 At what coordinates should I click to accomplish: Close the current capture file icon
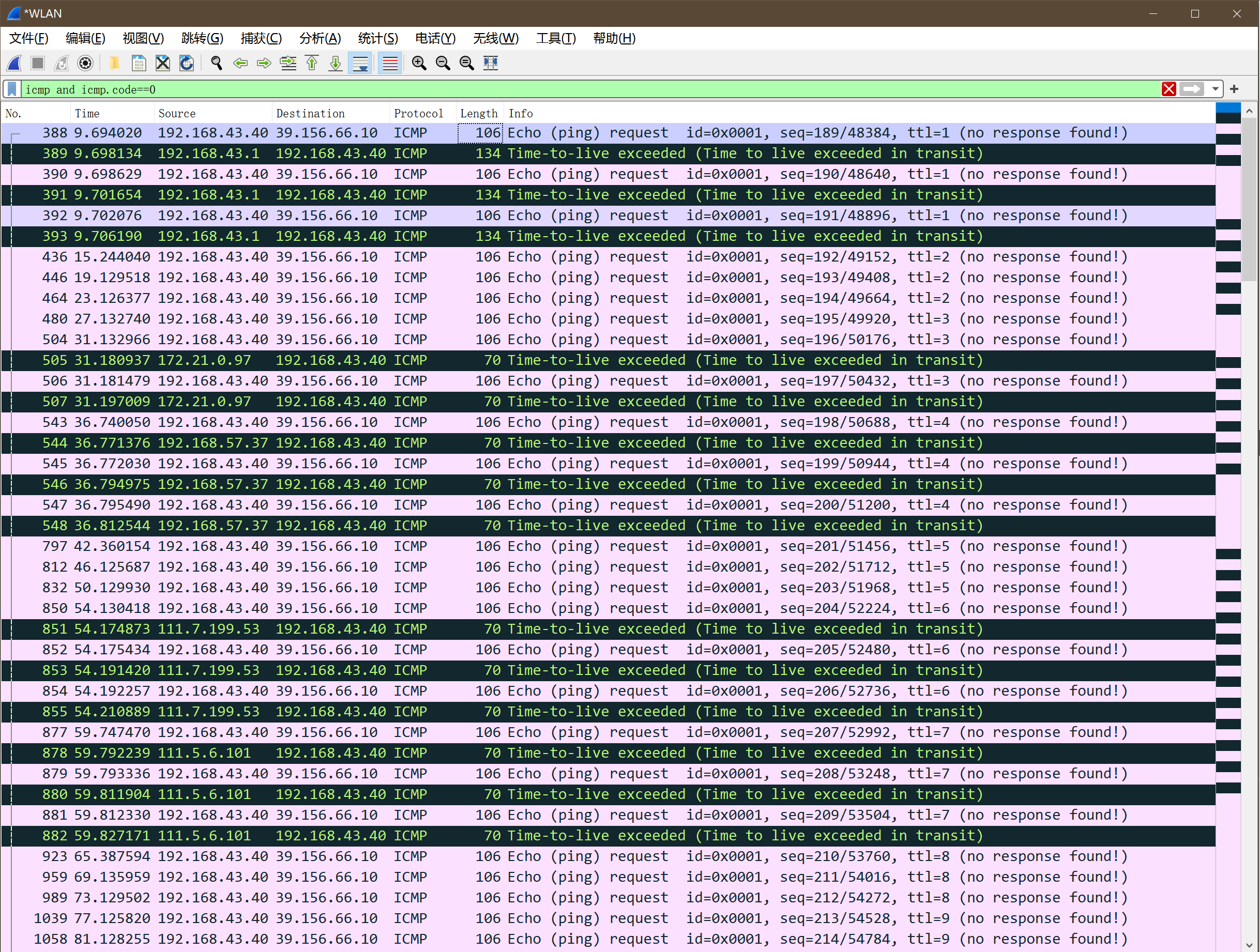pyautogui.click(x=163, y=63)
